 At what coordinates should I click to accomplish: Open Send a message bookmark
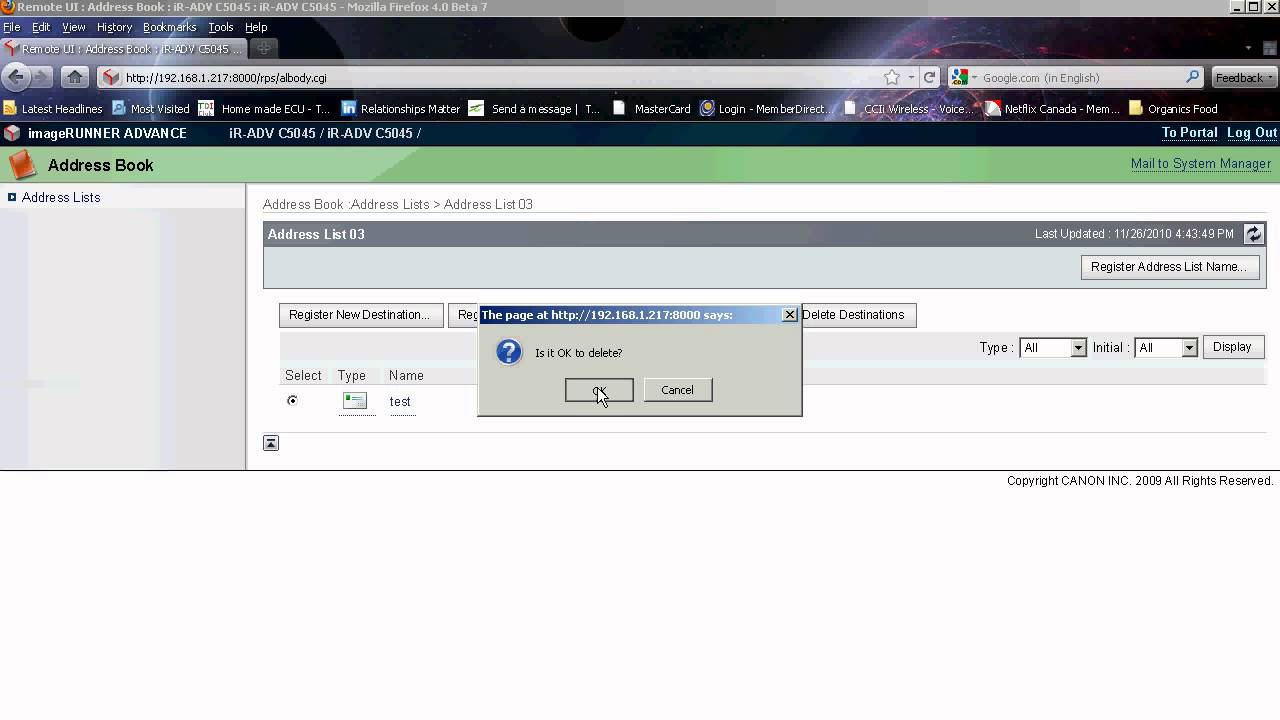tap(534, 108)
